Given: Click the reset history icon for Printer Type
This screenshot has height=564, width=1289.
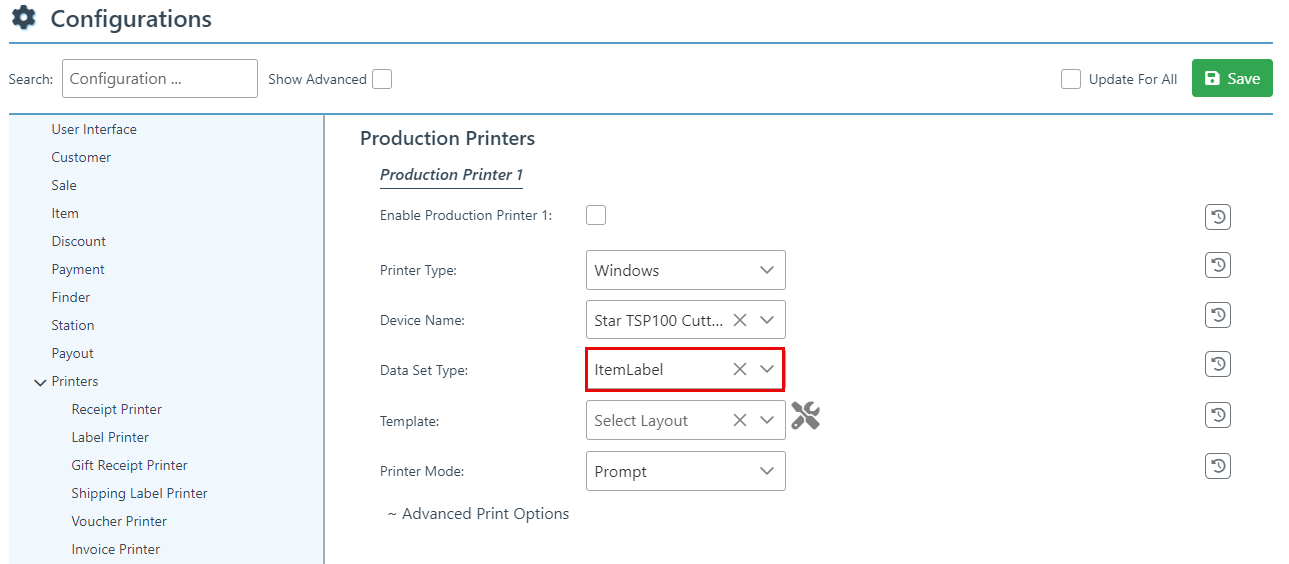Looking at the screenshot, I should tap(1217, 265).
